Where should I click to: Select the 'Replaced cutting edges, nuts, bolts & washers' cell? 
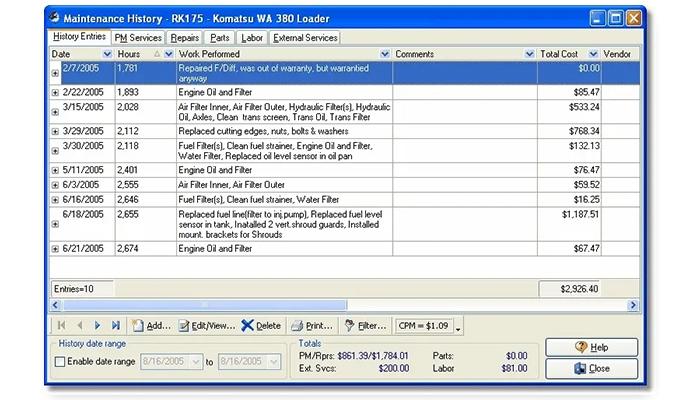(284, 131)
